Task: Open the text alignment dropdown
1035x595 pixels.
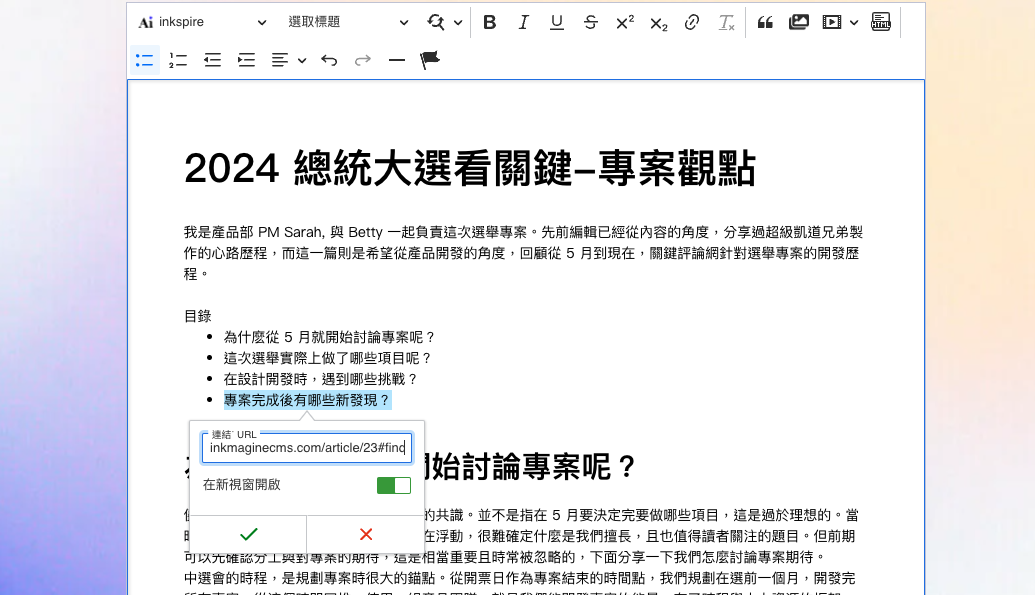Action: (x=288, y=60)
